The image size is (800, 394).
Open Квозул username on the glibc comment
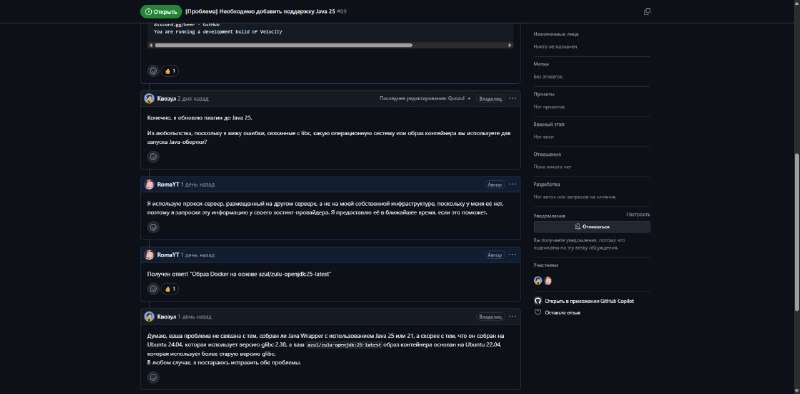coord(166,316)
